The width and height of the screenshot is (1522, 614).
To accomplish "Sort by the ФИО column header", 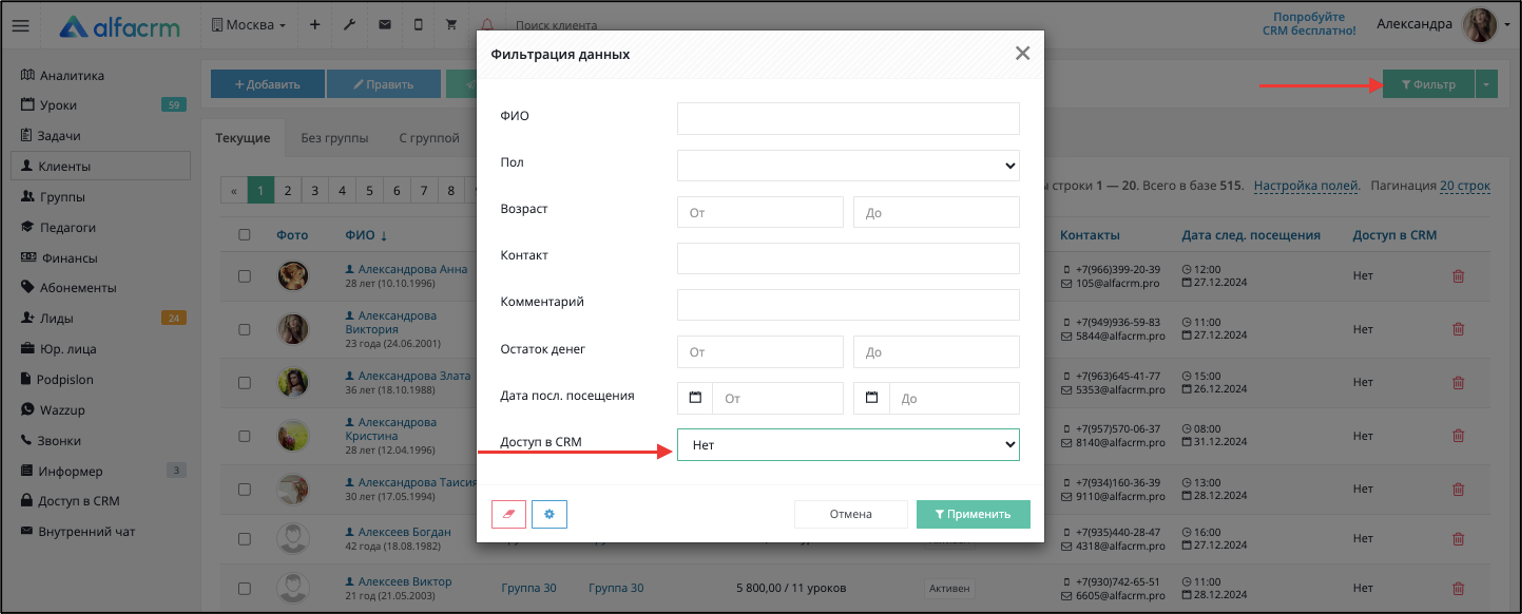I will (366, 235).
